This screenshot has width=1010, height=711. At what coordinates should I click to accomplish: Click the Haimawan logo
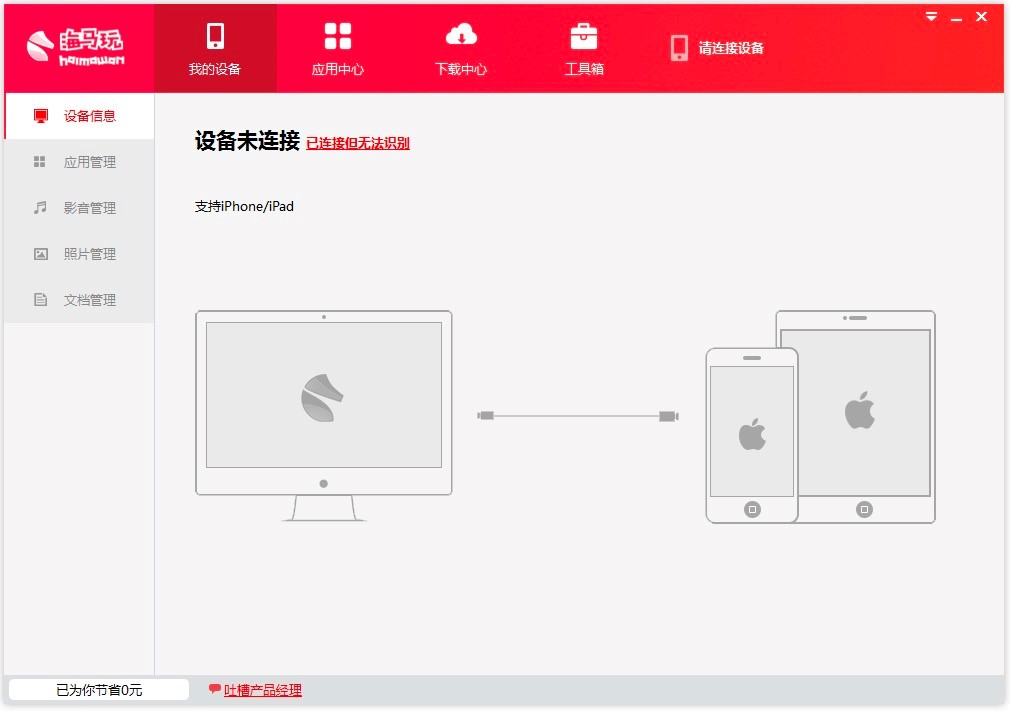(75, 47)
